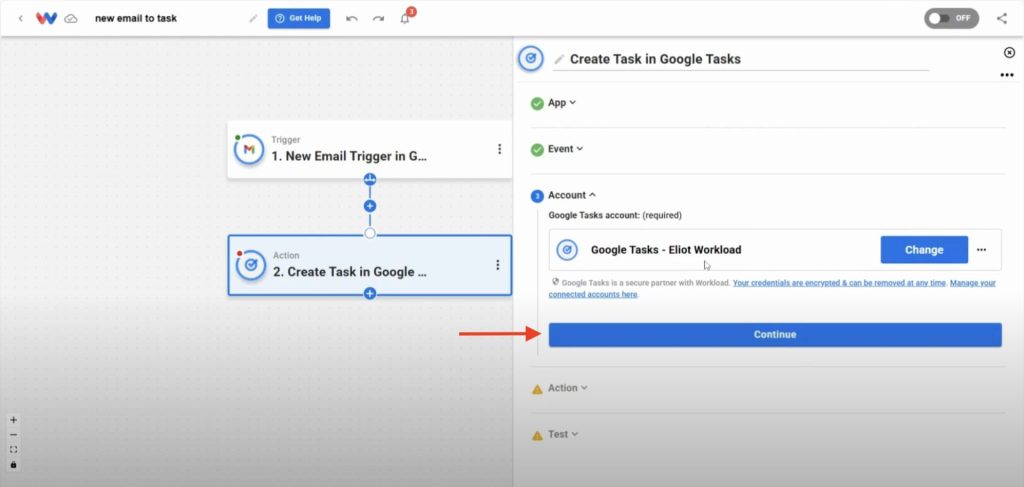Click the App green check icon
This screenshot has width=1024, height=487.
click(x=537, y=103)
